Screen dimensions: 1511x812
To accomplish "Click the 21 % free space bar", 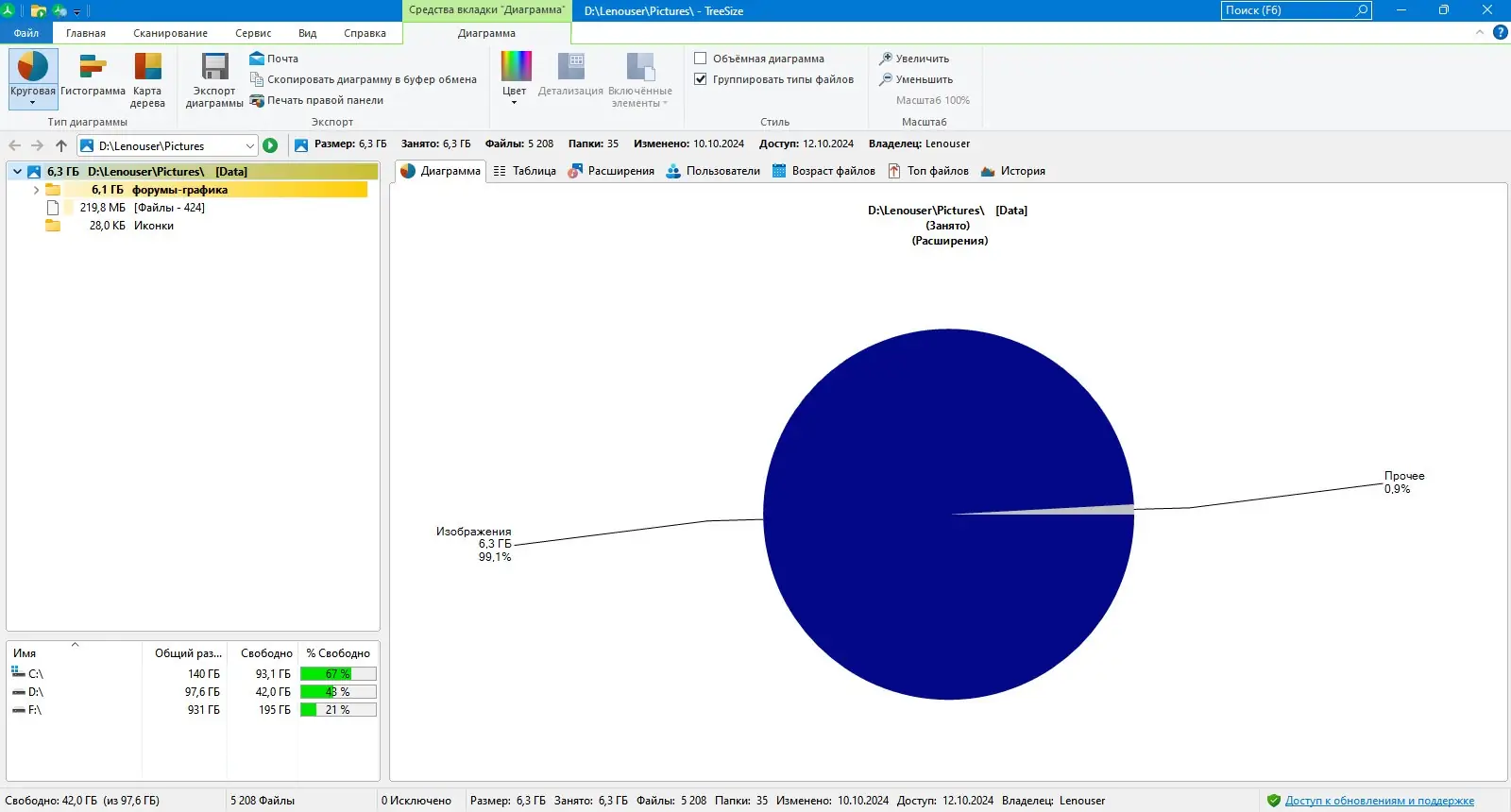I will pyautogui.click(x=338, y=710).
